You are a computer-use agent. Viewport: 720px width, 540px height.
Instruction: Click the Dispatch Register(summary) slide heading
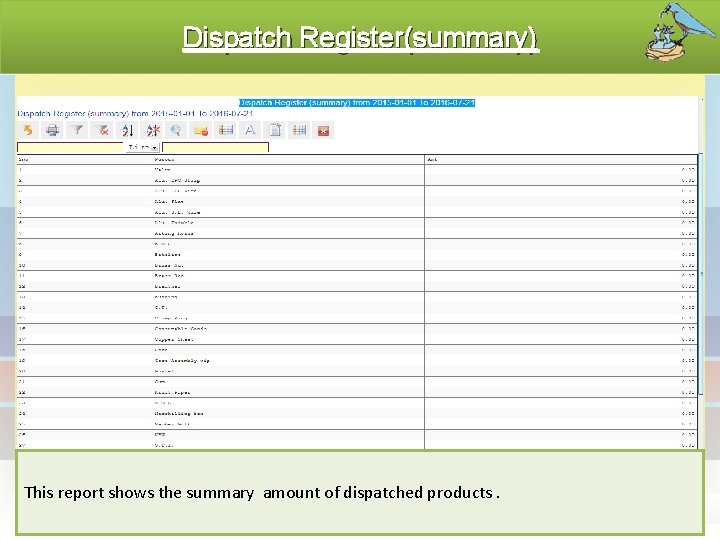click(x=360, y=38)
